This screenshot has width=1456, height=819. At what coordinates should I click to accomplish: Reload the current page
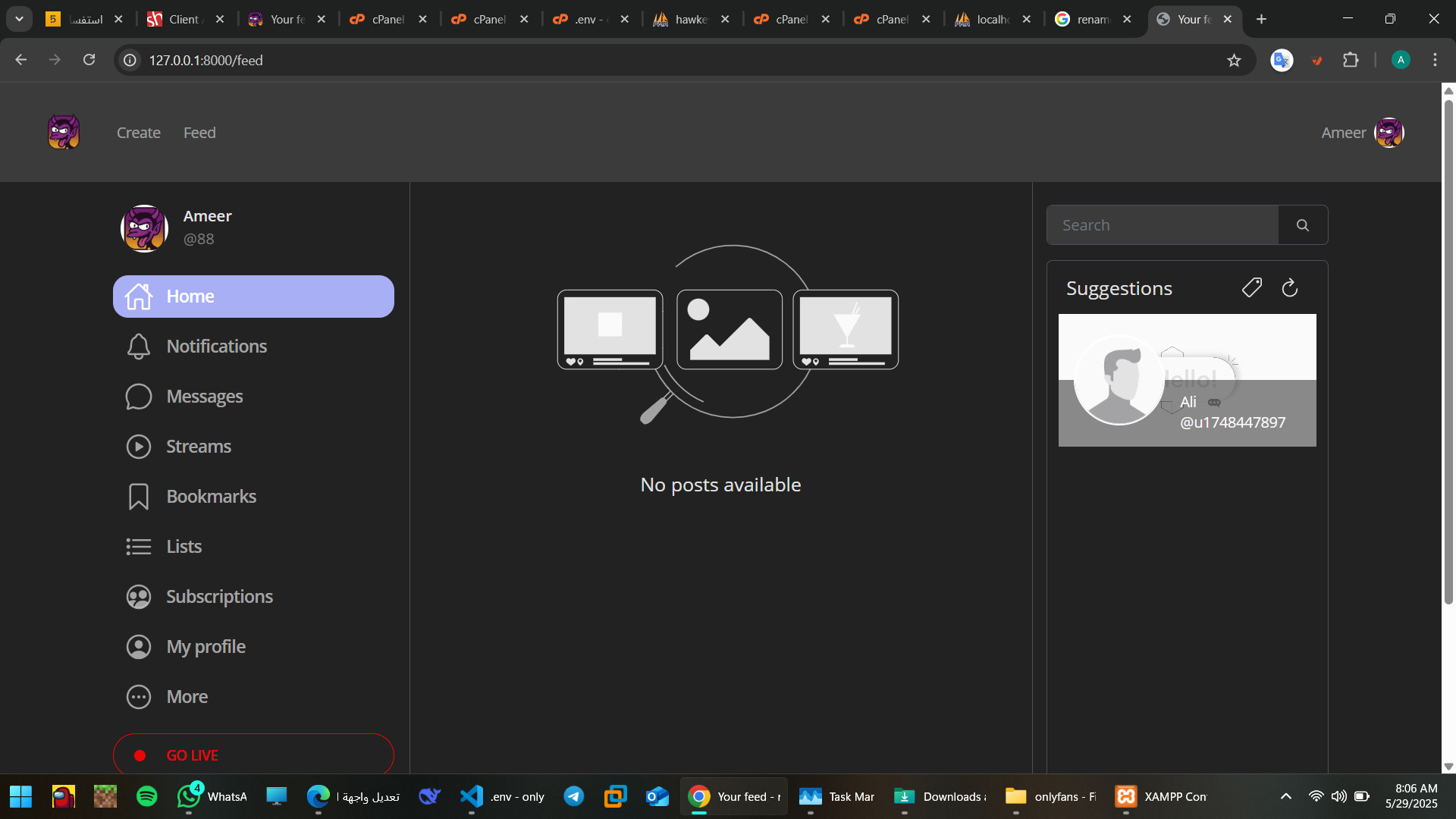click(89, 60)
